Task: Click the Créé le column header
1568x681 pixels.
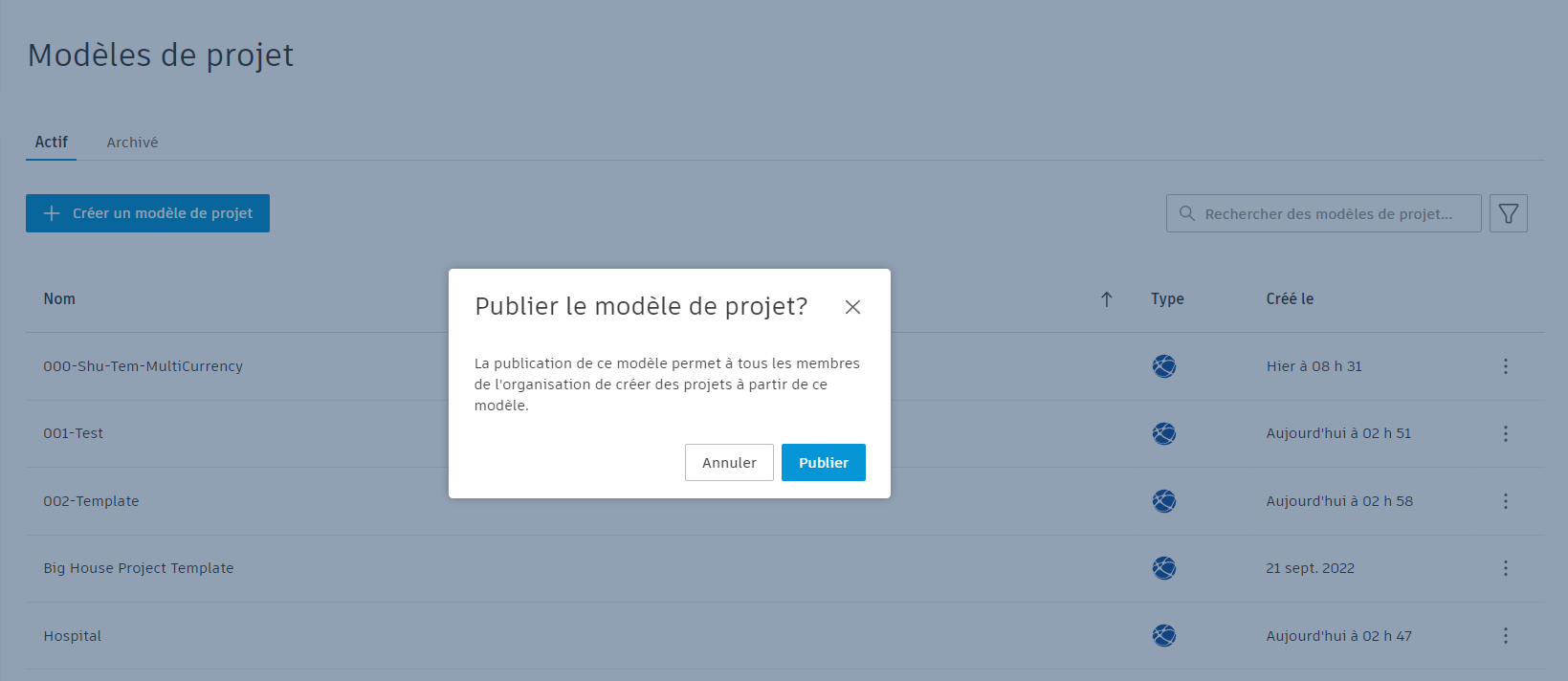Action: [1290, 299]
